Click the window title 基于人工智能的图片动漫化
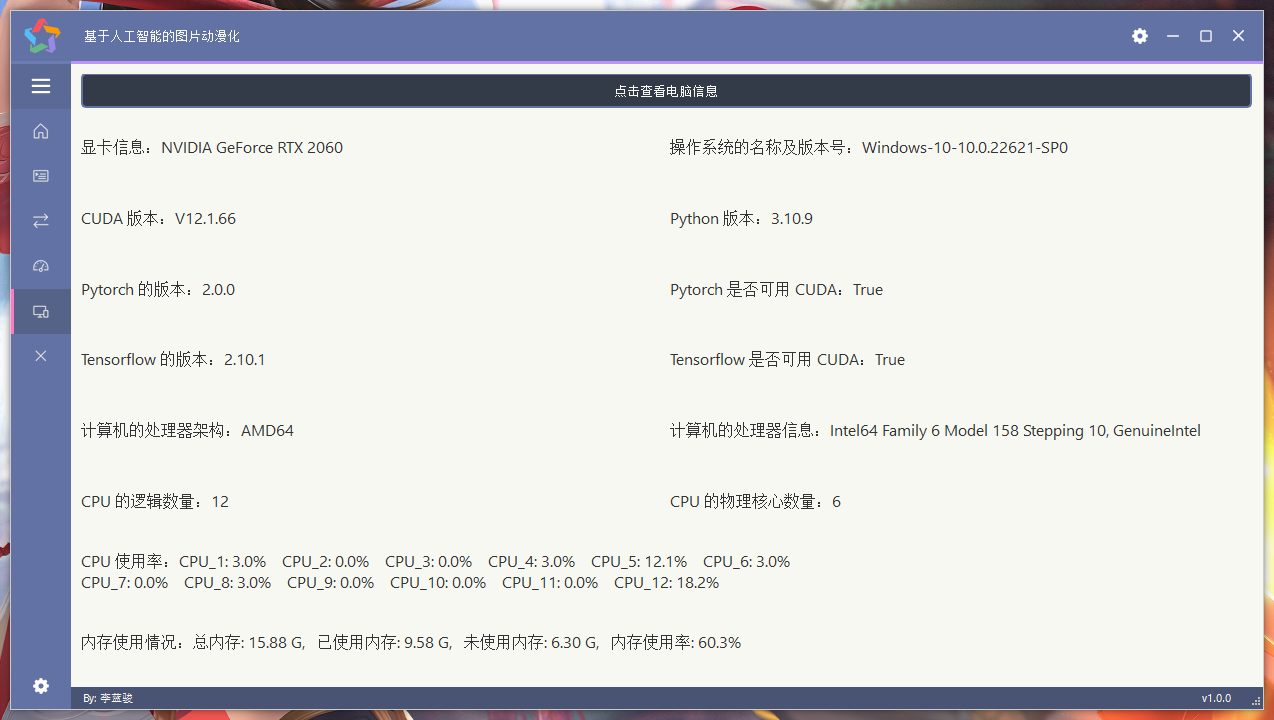This screenshot has width=1274, height=720. click(161, 36)
